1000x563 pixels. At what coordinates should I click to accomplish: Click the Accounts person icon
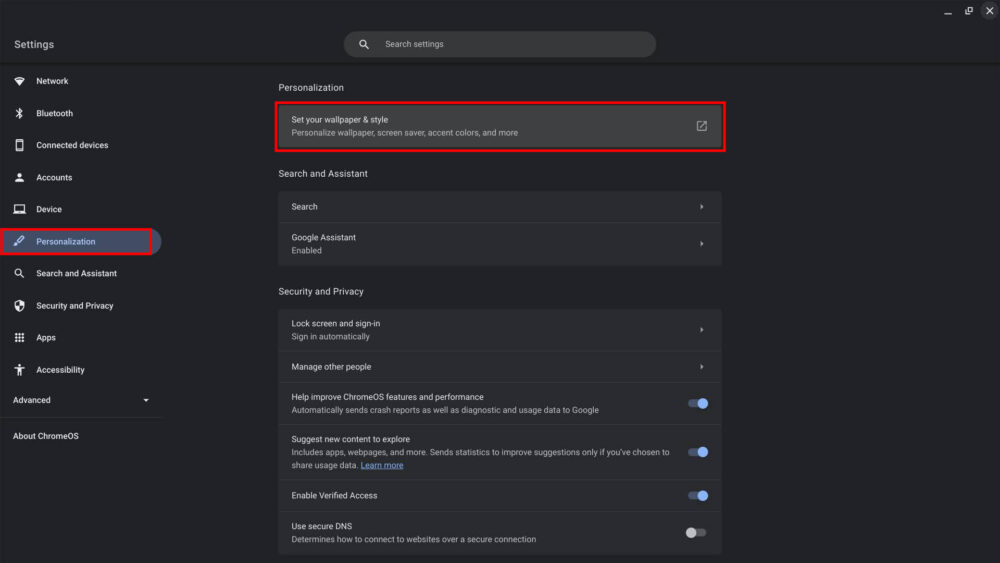[x=19, y=177]
